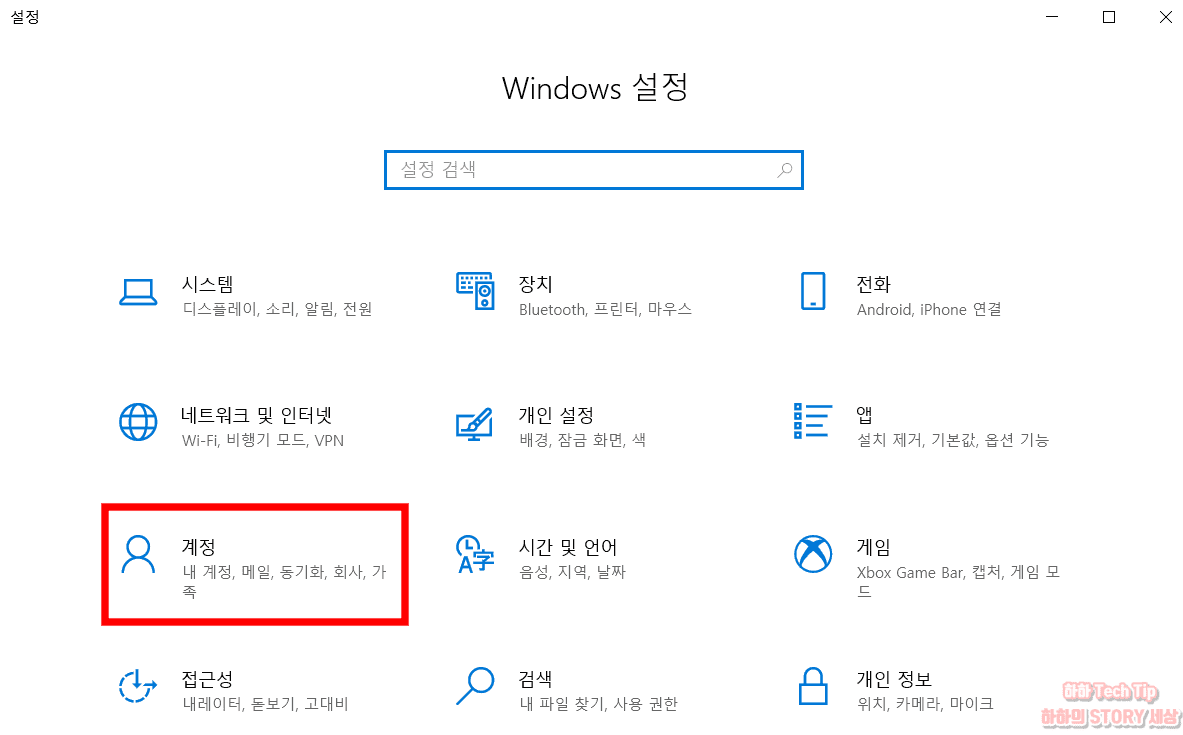The height and width of the screenshot is (735, 1183).
Task: Click the 접근성 category title
Action: click(207, 679)
